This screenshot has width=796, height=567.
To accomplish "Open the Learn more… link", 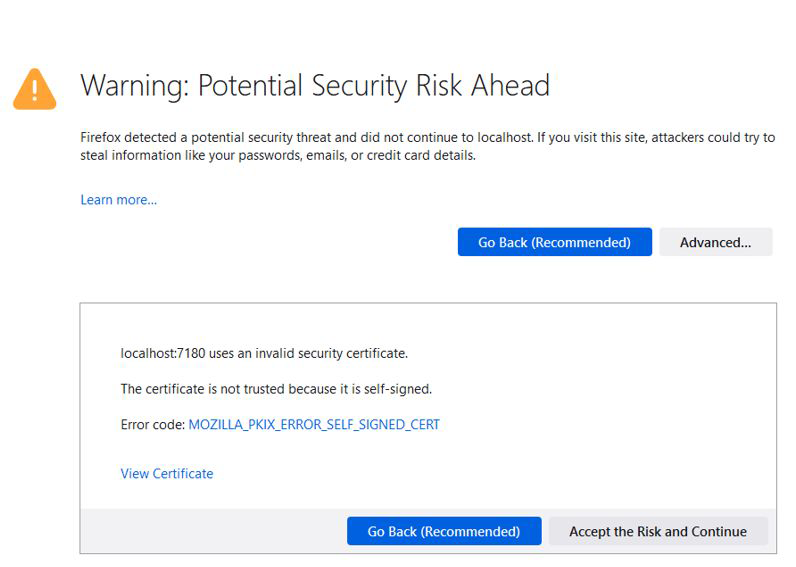I will coord(118,200).
